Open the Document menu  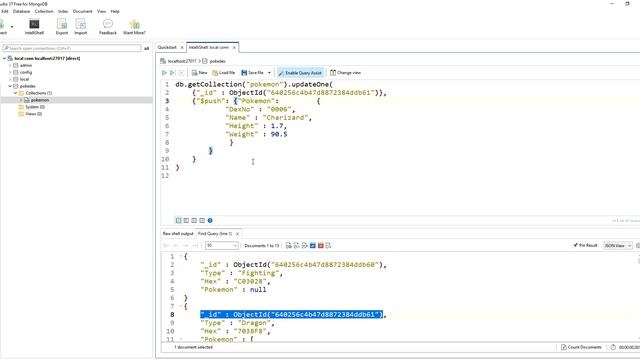[82, 11]
